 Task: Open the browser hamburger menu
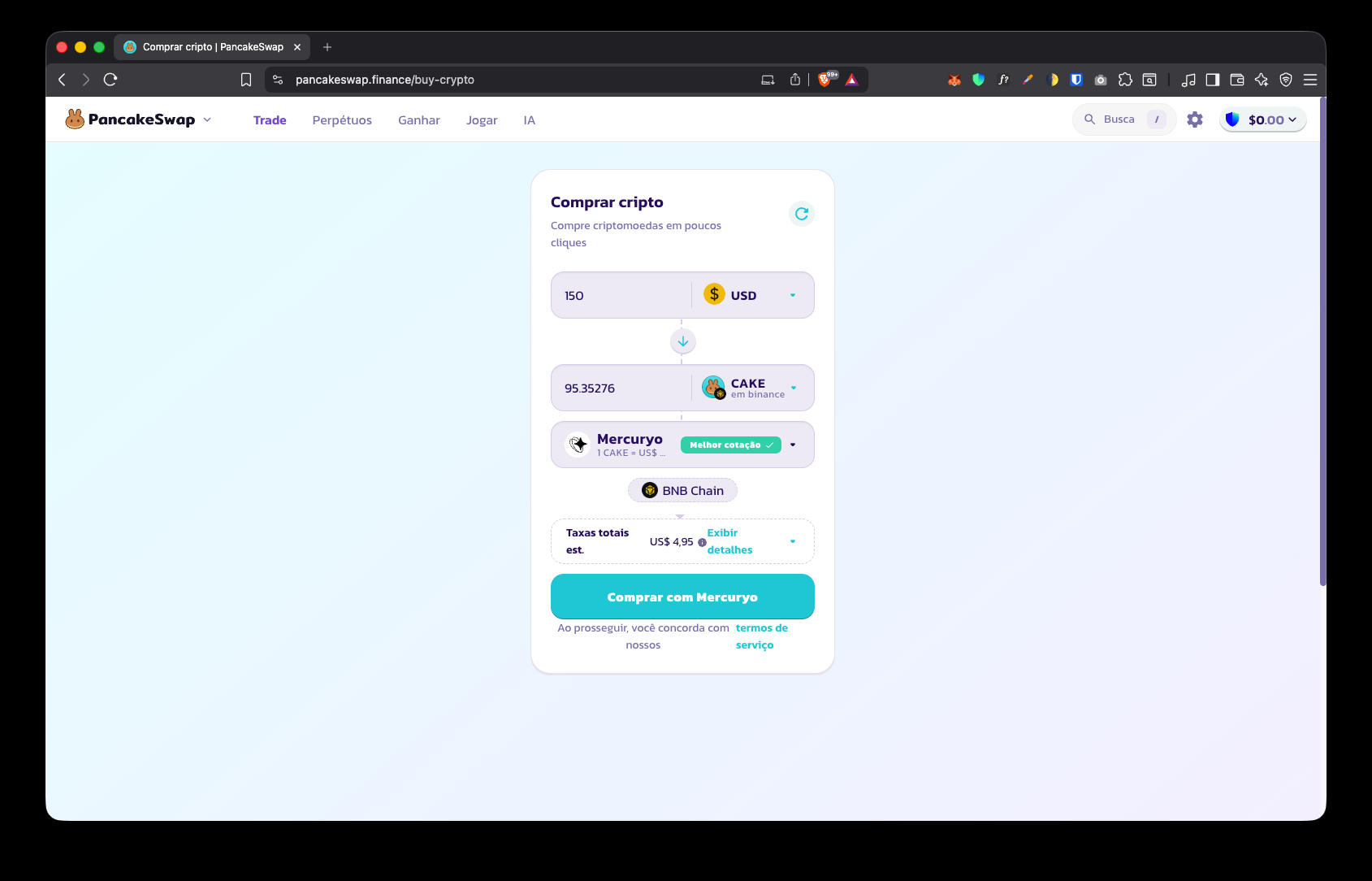click(x=1310, y=80)
